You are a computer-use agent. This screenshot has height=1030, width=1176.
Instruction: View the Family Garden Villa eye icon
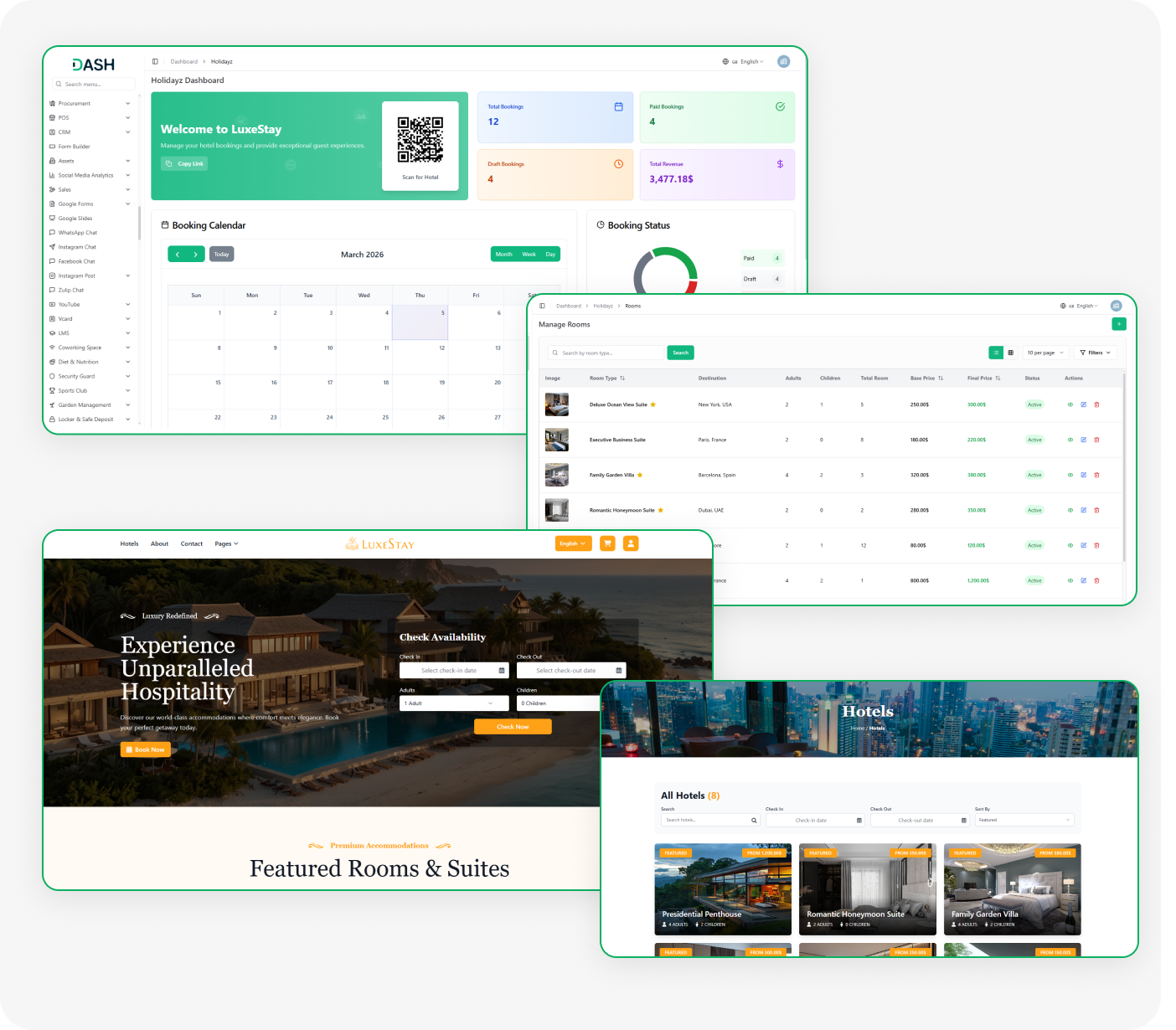pyautogui.click(x=1070, y=475)
